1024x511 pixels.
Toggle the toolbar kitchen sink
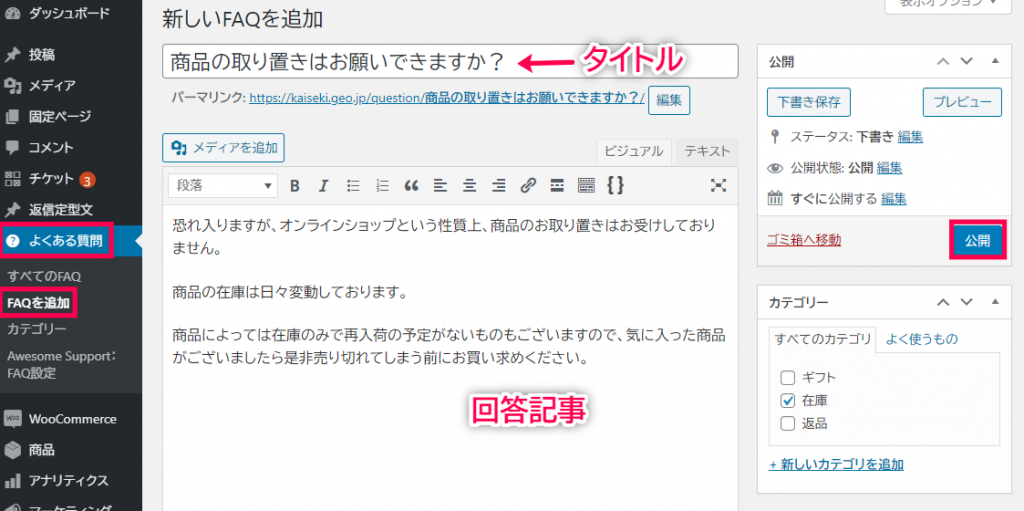[x=586, y=186]
